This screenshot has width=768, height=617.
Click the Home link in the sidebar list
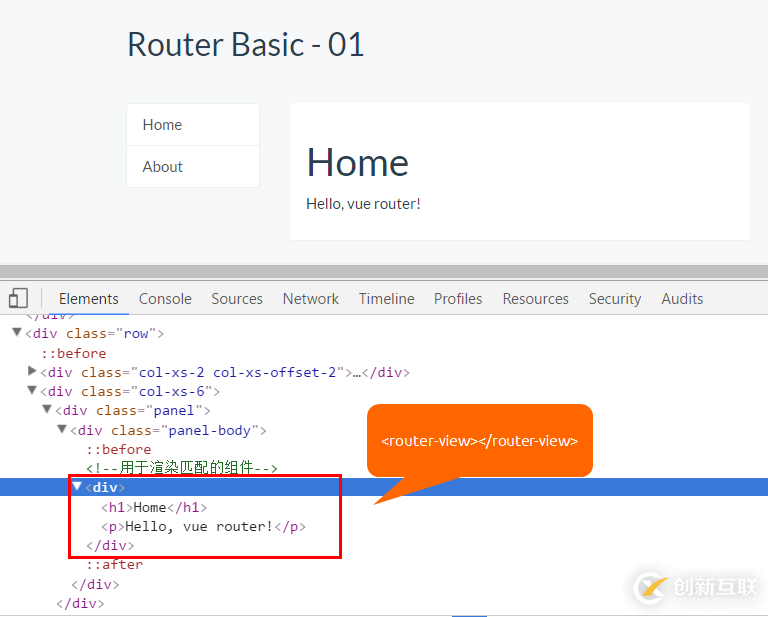193,125
